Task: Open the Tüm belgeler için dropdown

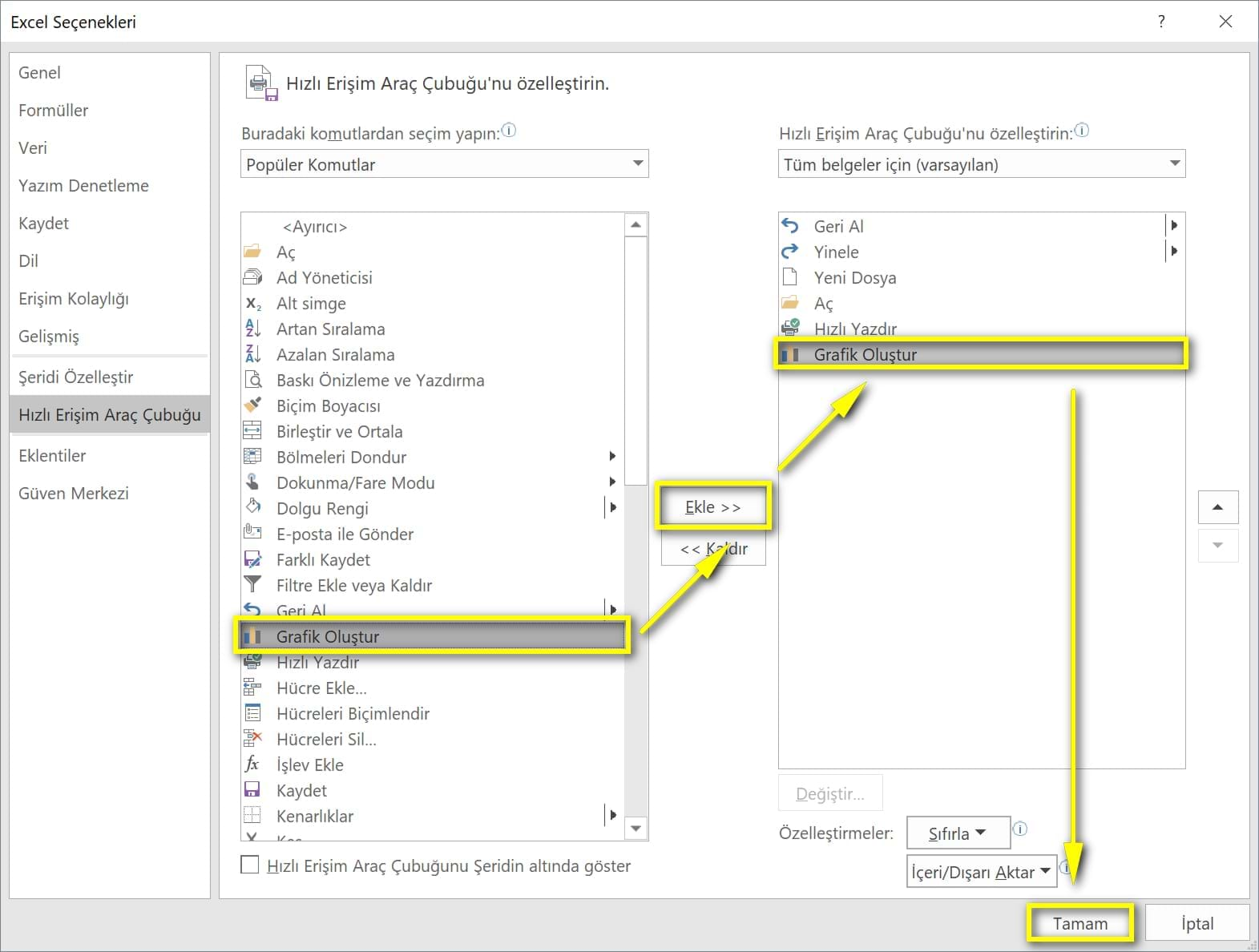Action: pos(982,164)
